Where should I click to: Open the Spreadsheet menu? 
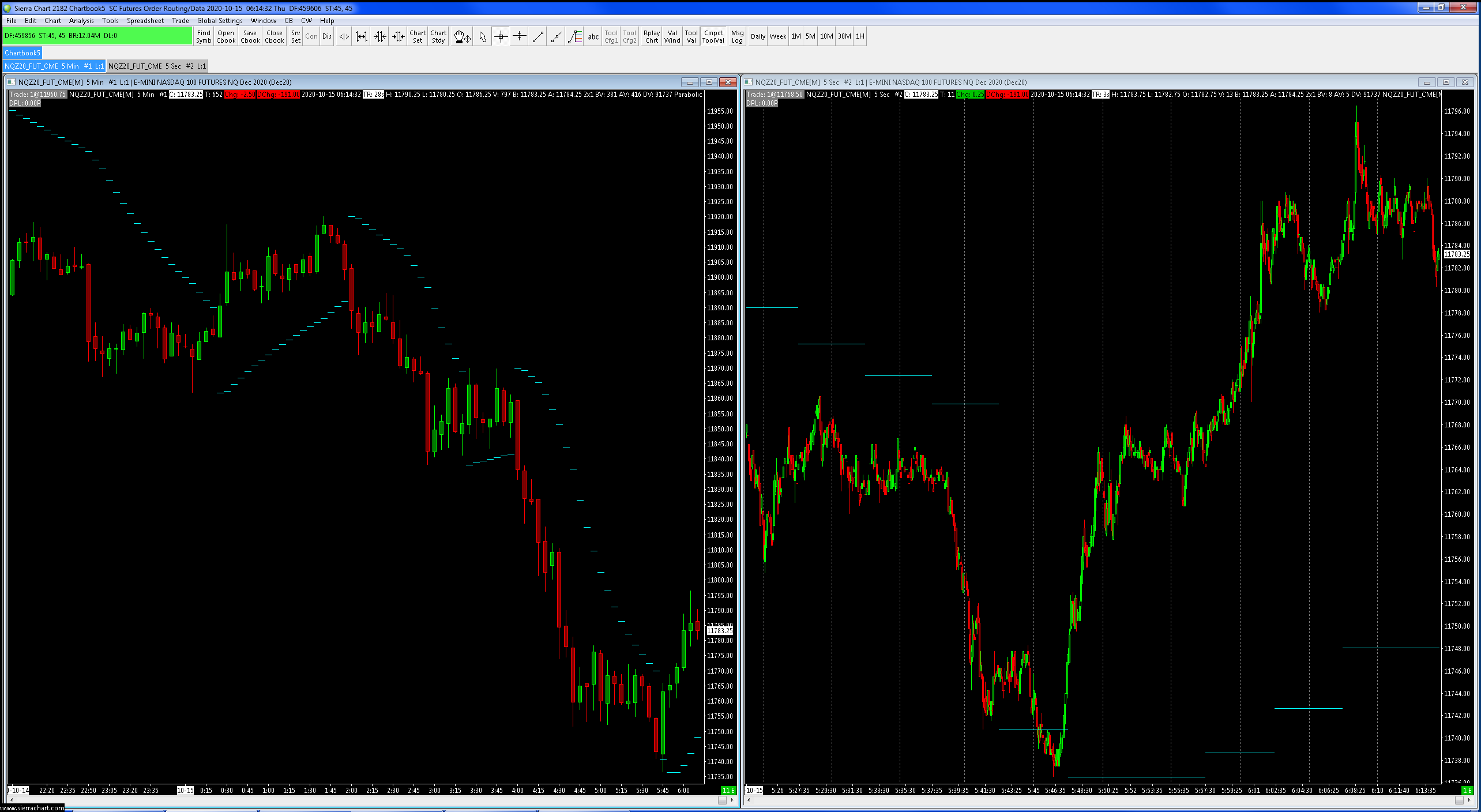tap(145, 21)
